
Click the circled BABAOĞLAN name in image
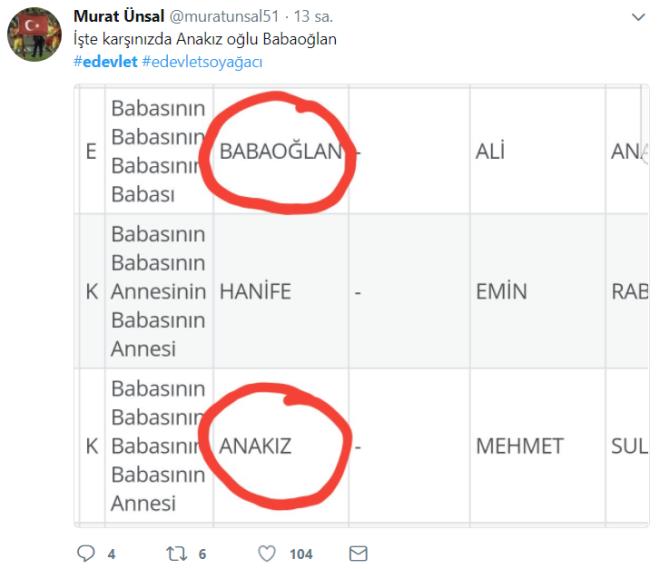280,152
